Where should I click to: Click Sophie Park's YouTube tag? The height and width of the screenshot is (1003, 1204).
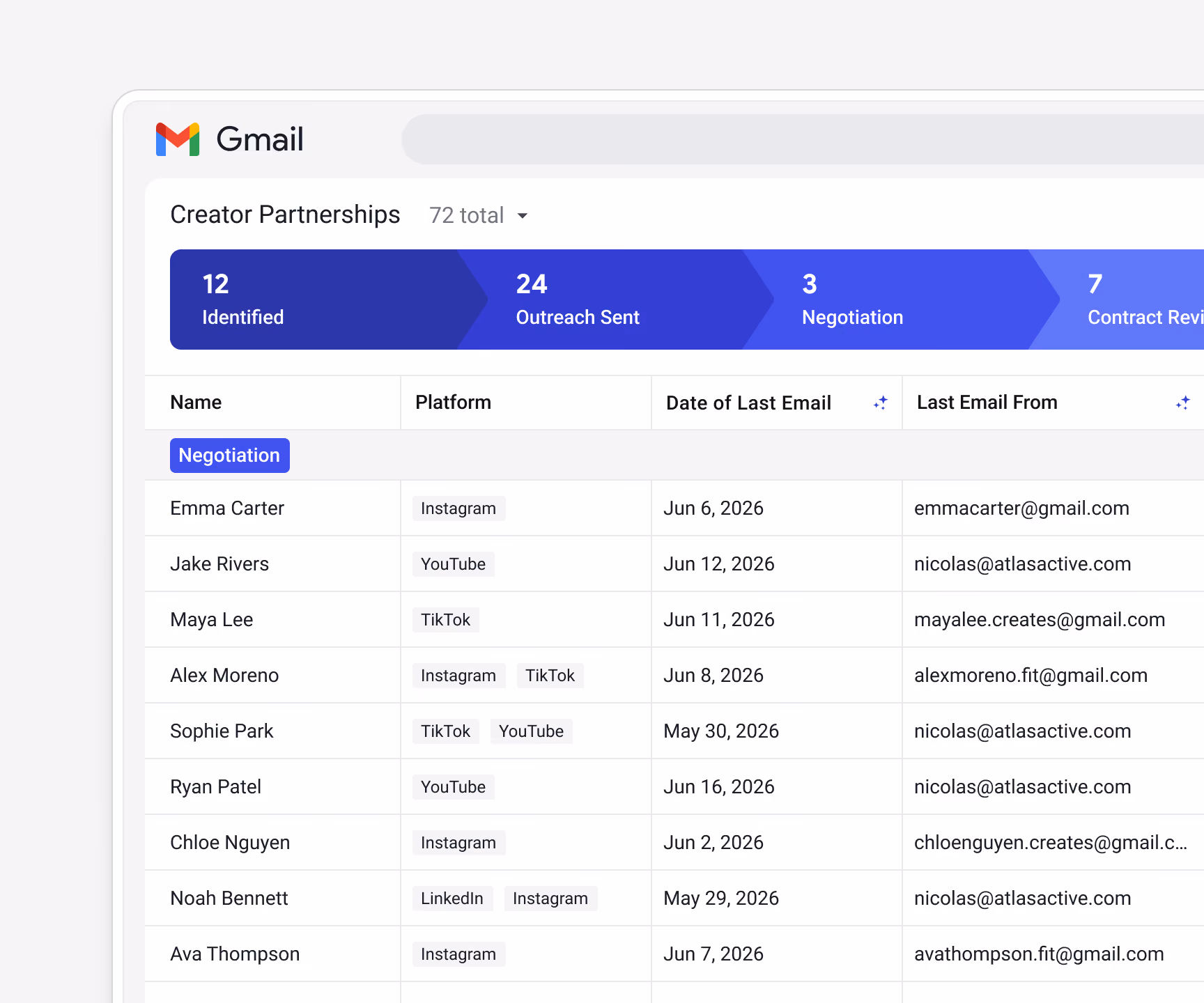pyautogui.click(x=531, y=731)
